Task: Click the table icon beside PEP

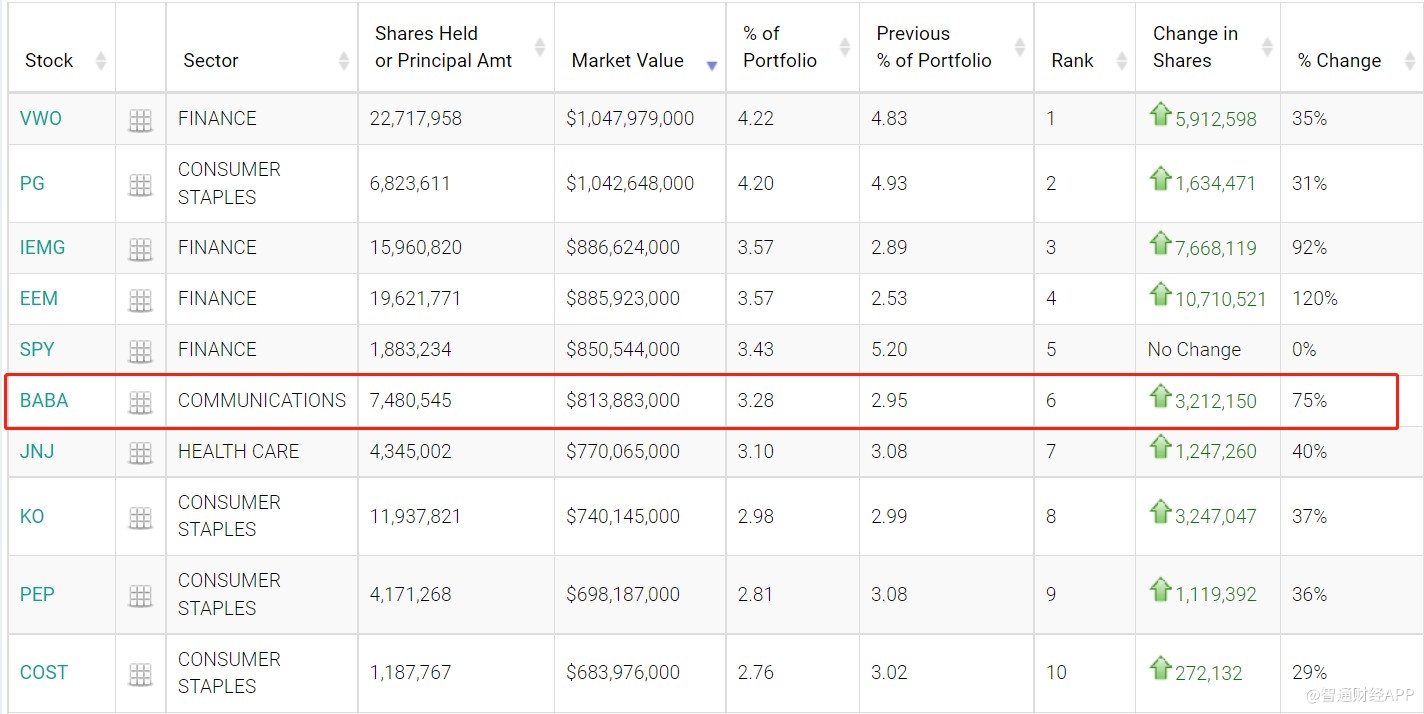Action: (140, 596)
